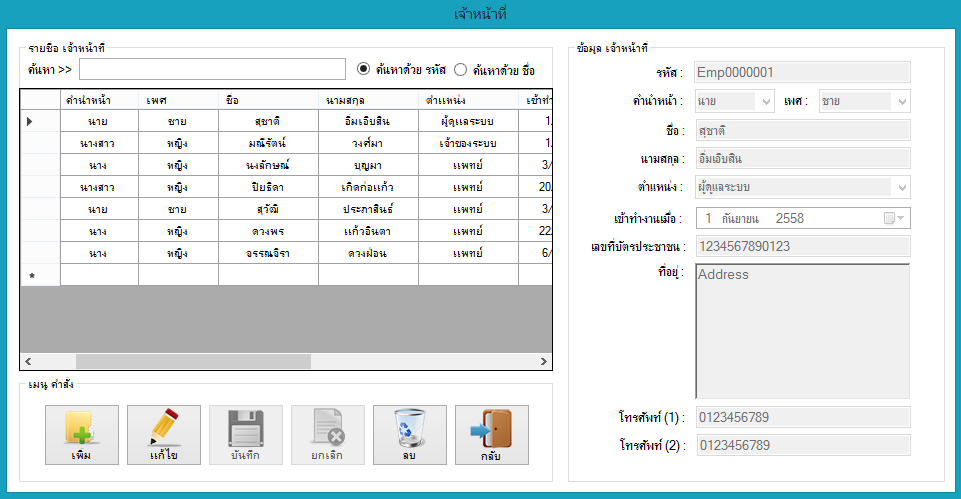This screenshot has width=961, height=499.
Task: Click the scroll left arrow of the table
Action: point(28,361)
